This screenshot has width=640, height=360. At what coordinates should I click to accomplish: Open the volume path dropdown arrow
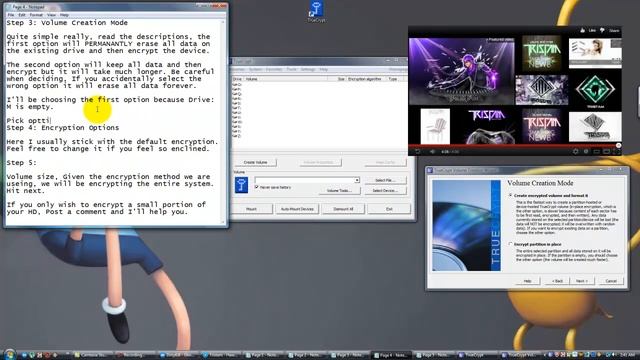coord(357,180)
